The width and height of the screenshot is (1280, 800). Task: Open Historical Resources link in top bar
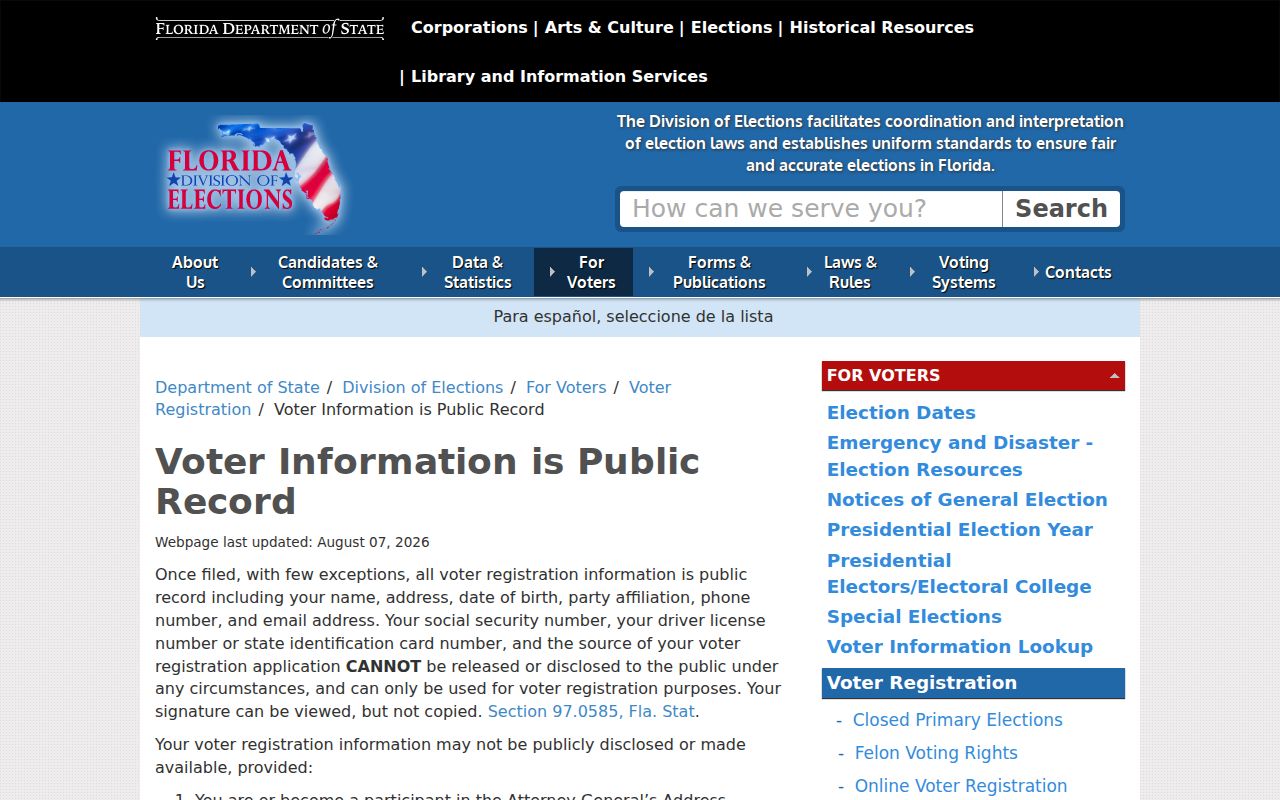881,27
